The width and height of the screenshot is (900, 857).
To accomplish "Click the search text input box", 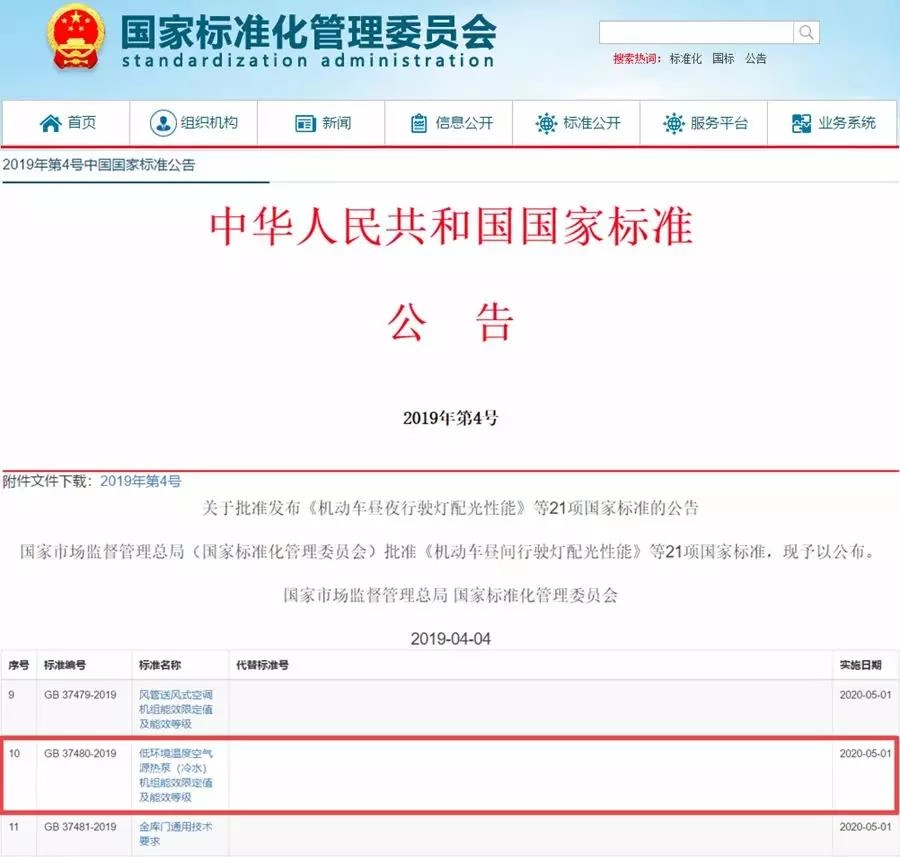I will (x=696, y=33).
